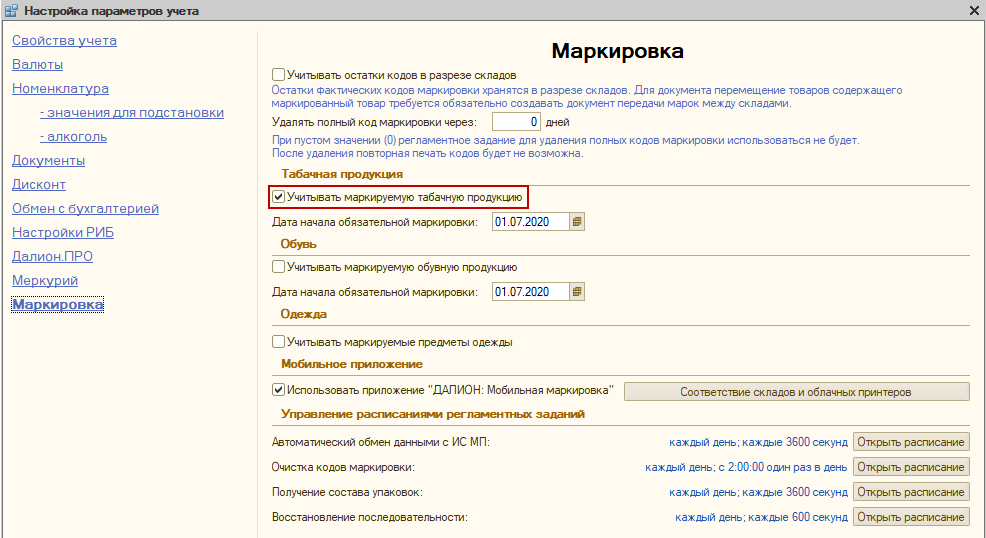The width and height of the screenshot is (986, 538).
Task: Open schedule for 'Восстановление последовательности'
Action: [x=911, y=517]
